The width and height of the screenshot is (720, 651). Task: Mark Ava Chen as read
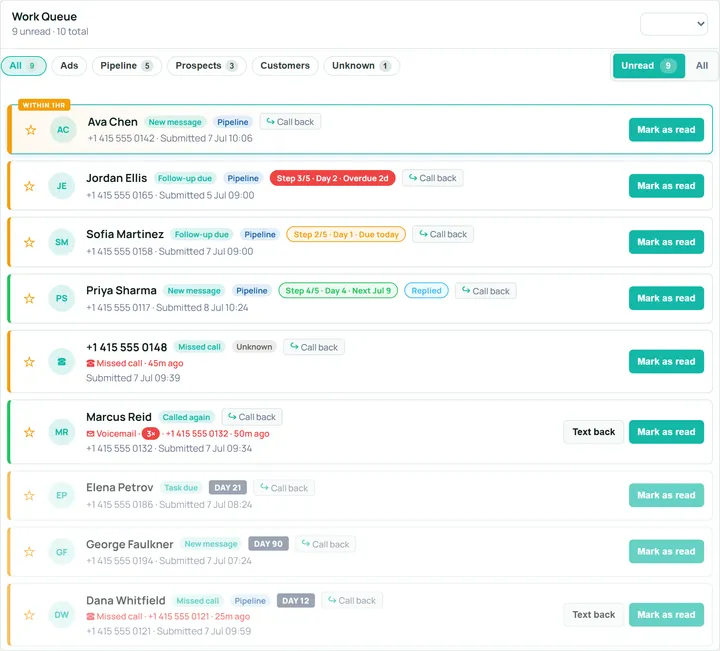(666, 130)
